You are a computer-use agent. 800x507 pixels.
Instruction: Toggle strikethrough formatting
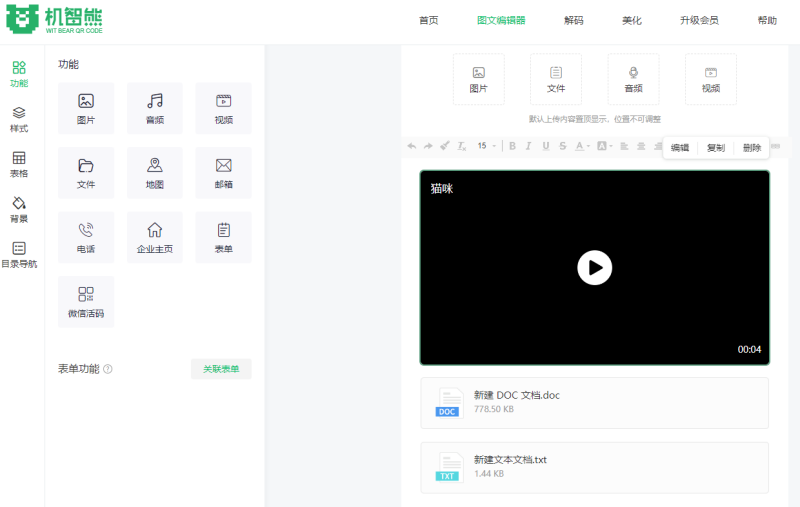(563, 146)
